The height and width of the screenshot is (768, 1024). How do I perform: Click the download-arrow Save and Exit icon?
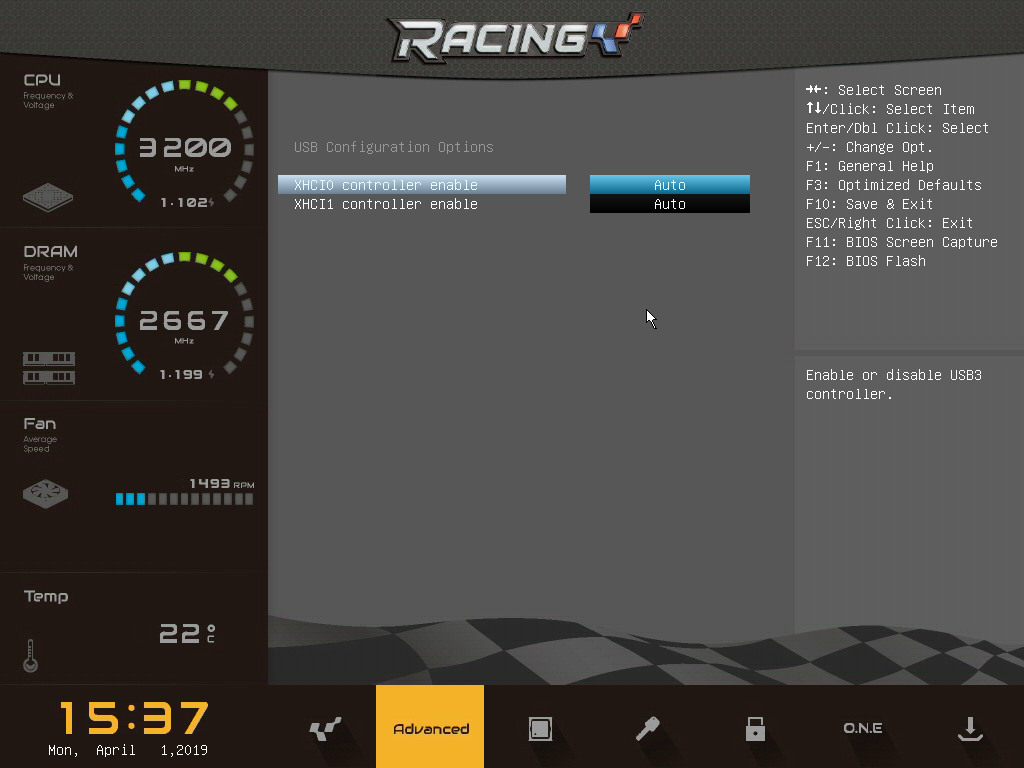970,727
